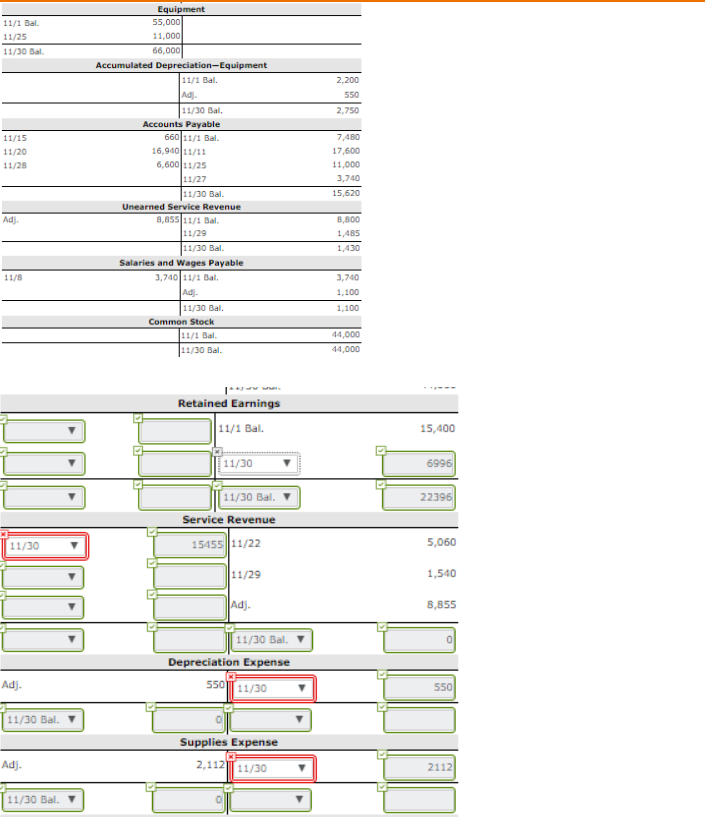Click the 1,485 Unearned Service Revenue amount
The height and width of the screenshot is (817, 705).
[348, 233]
